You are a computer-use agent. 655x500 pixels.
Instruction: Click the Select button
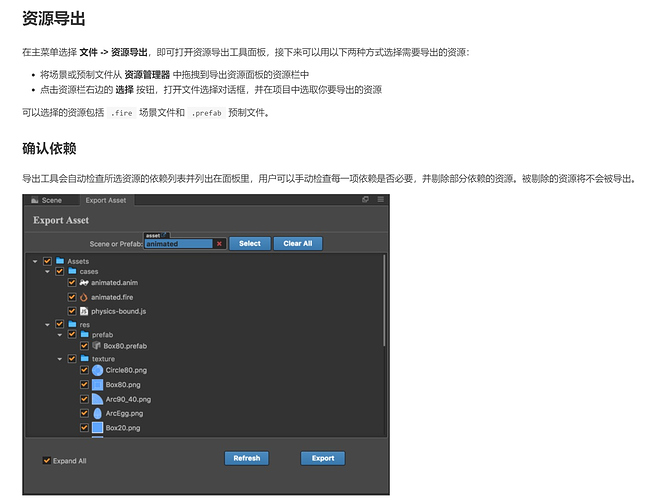250,244
